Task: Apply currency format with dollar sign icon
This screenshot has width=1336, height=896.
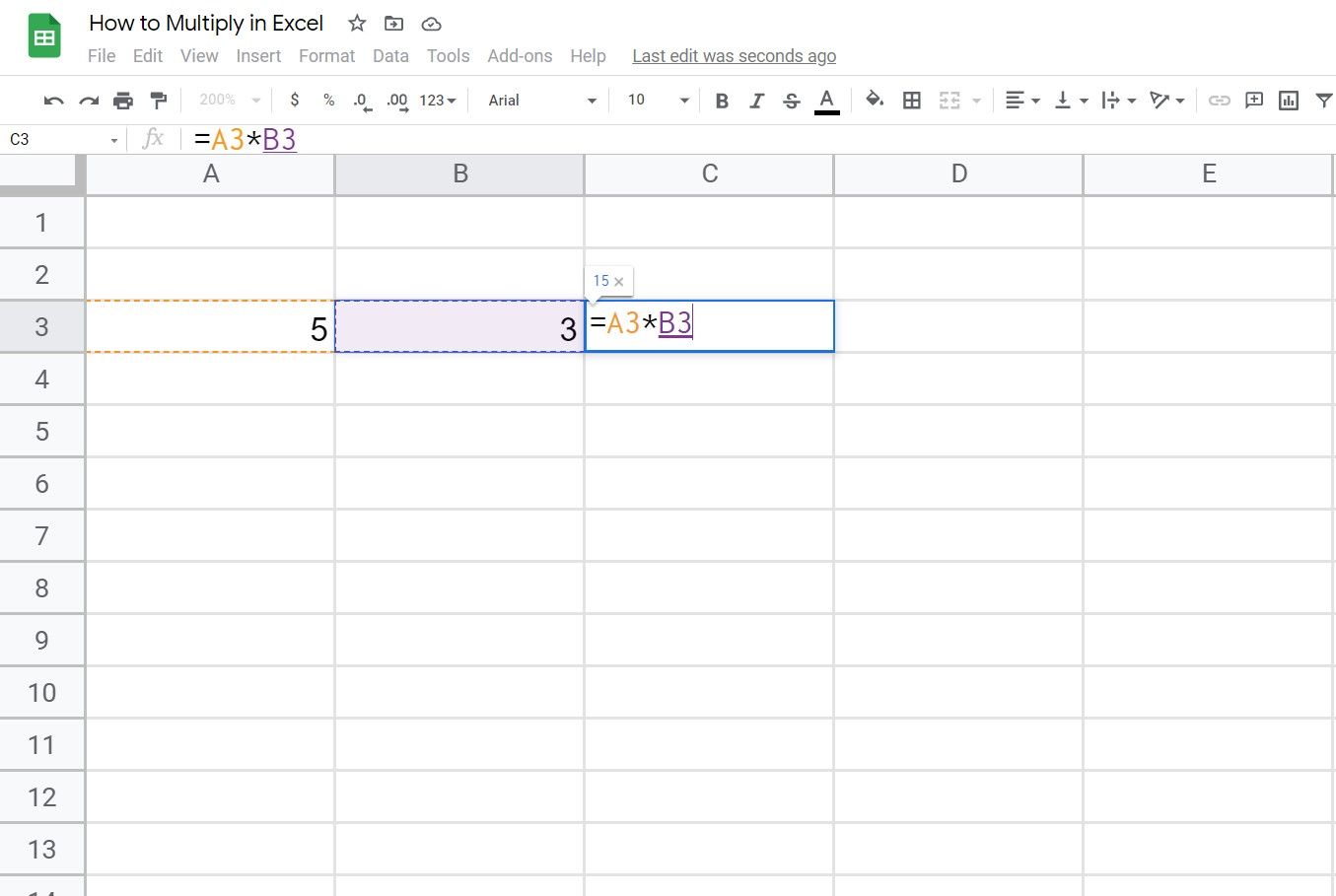Action: click(294, 100)
